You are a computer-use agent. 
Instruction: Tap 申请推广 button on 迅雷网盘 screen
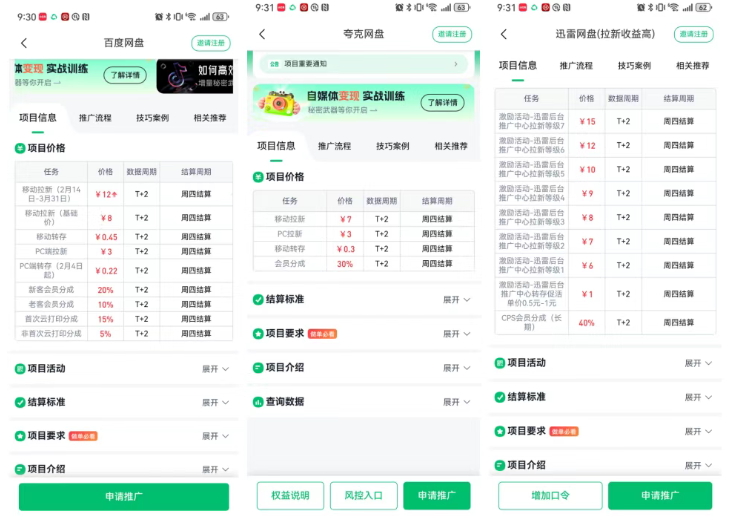point(660,496)
